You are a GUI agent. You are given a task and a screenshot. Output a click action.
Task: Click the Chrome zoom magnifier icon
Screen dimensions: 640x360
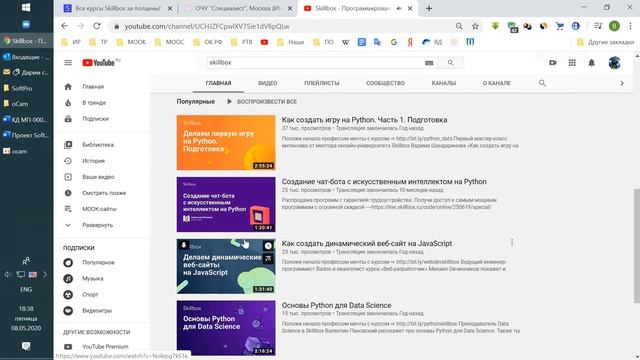point(459,26)
